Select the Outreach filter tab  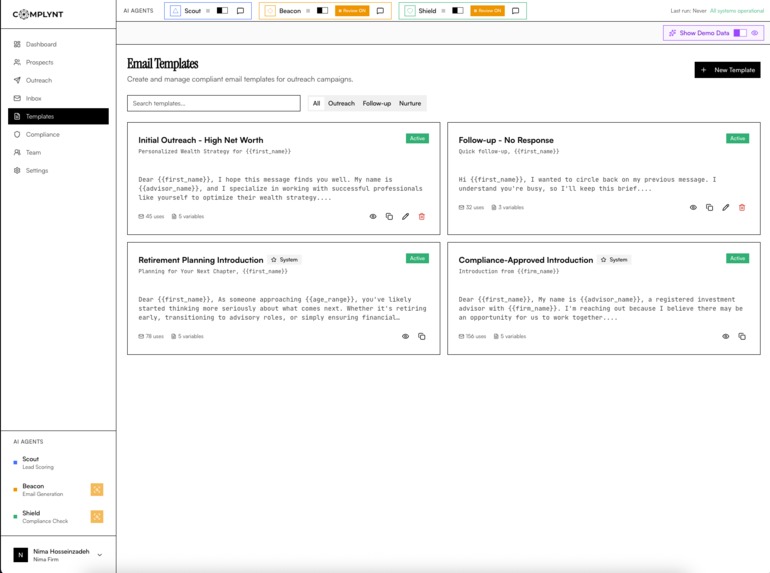click(341, 104)
